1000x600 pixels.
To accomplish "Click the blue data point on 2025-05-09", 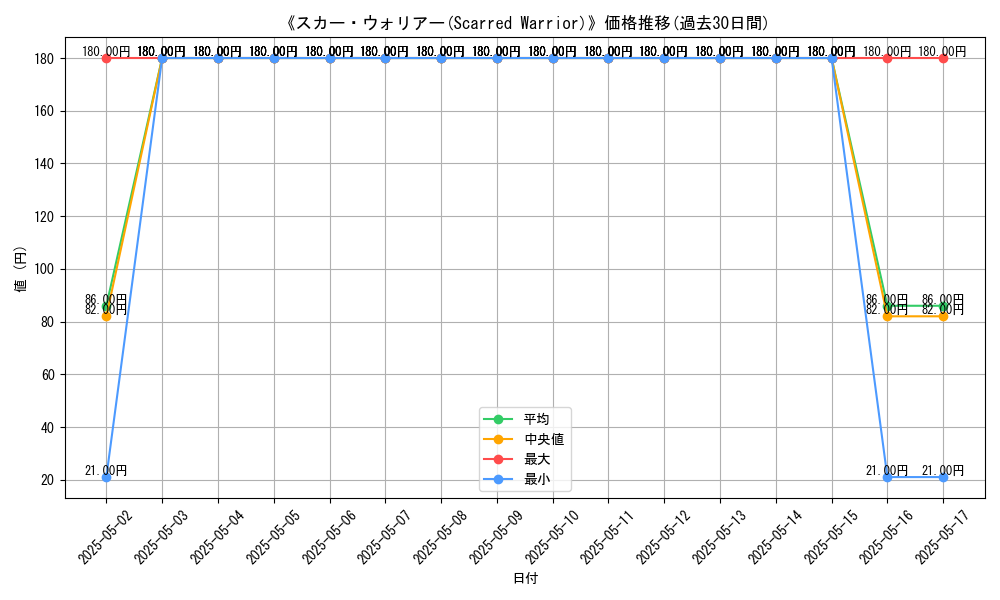I will 497,59.
